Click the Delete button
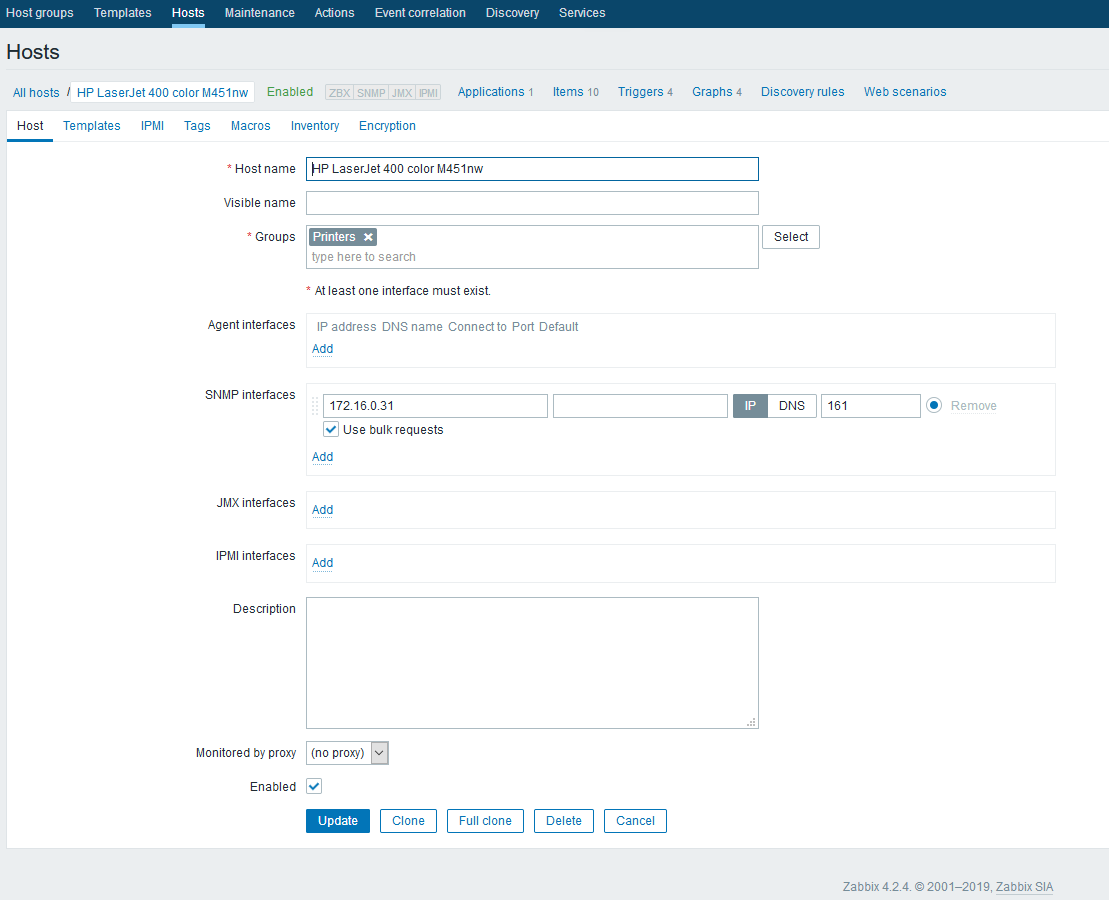Image resolution: width=1109 pixels, height=900 pixels. click(x=564, y=821)
